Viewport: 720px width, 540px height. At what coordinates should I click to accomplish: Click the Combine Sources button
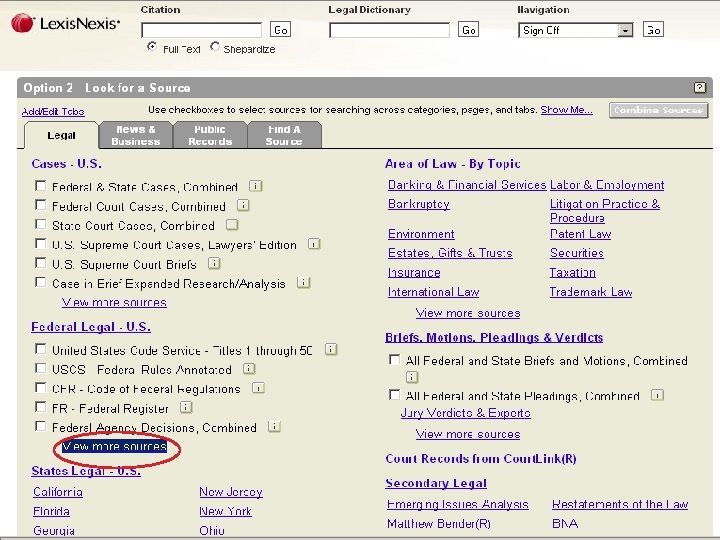658,110
